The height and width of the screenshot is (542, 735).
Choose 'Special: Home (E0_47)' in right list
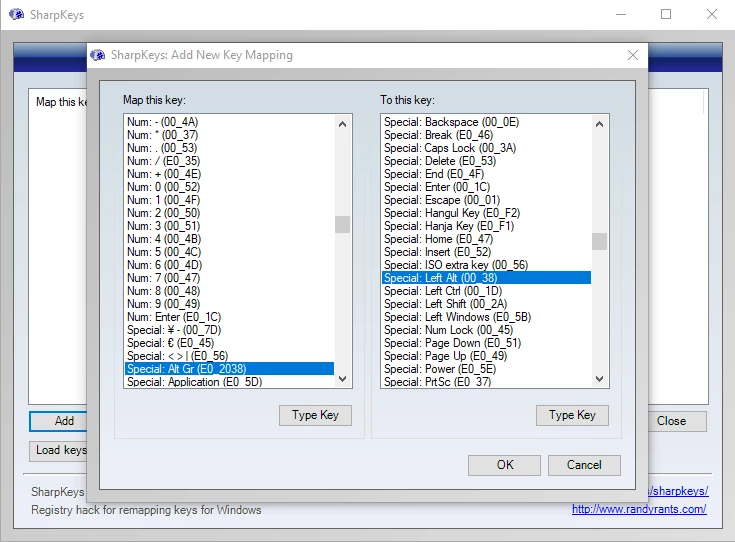487,239
